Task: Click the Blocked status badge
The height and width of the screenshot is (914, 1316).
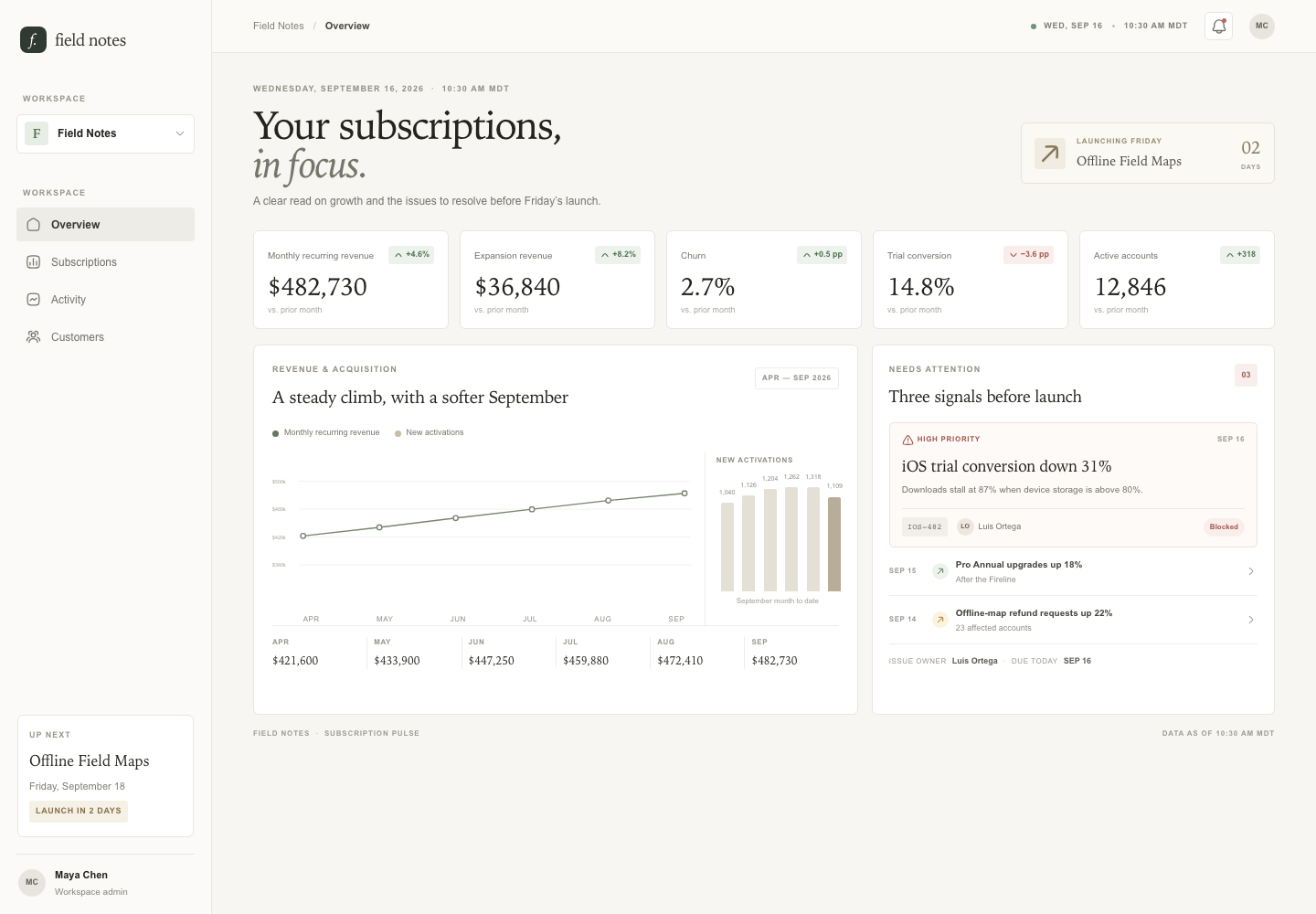Action: (x=1224, y=526)
